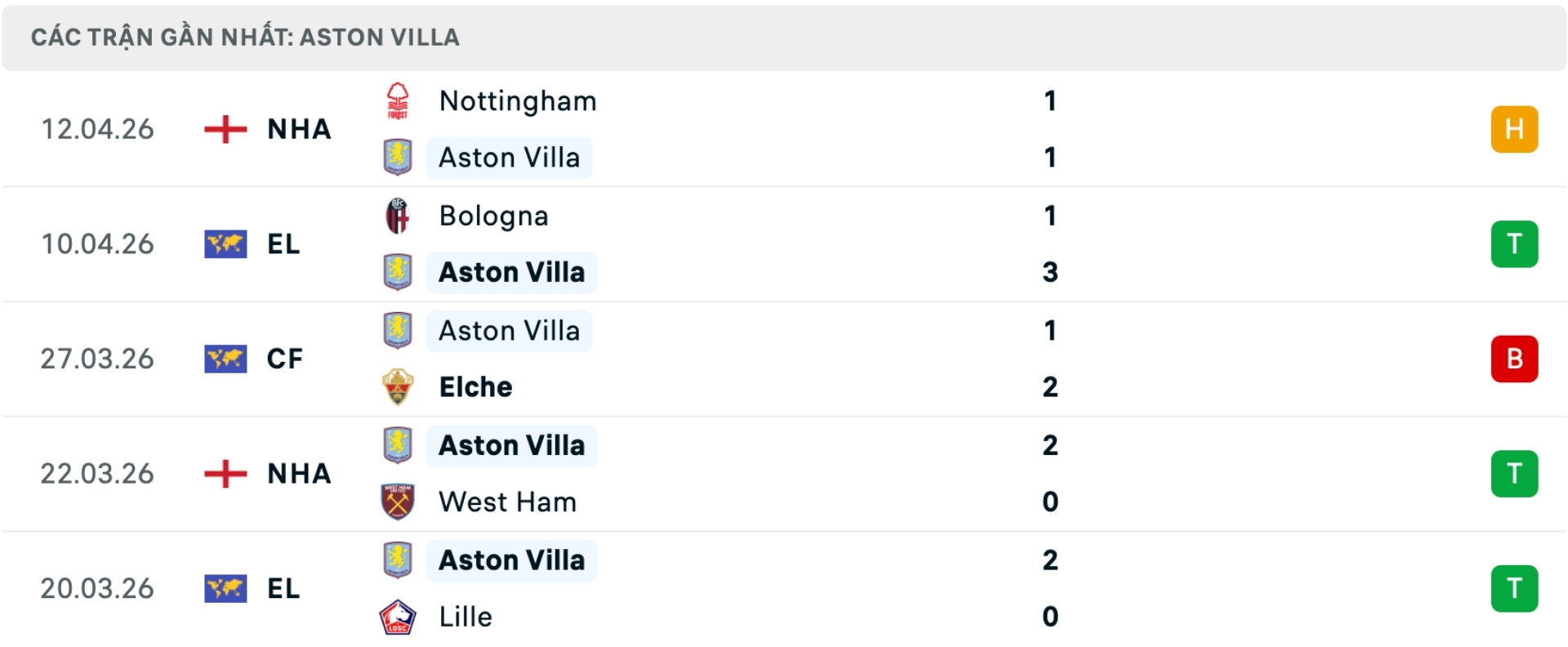
Task: Click the orange H draw badge
Action: 1514,129
